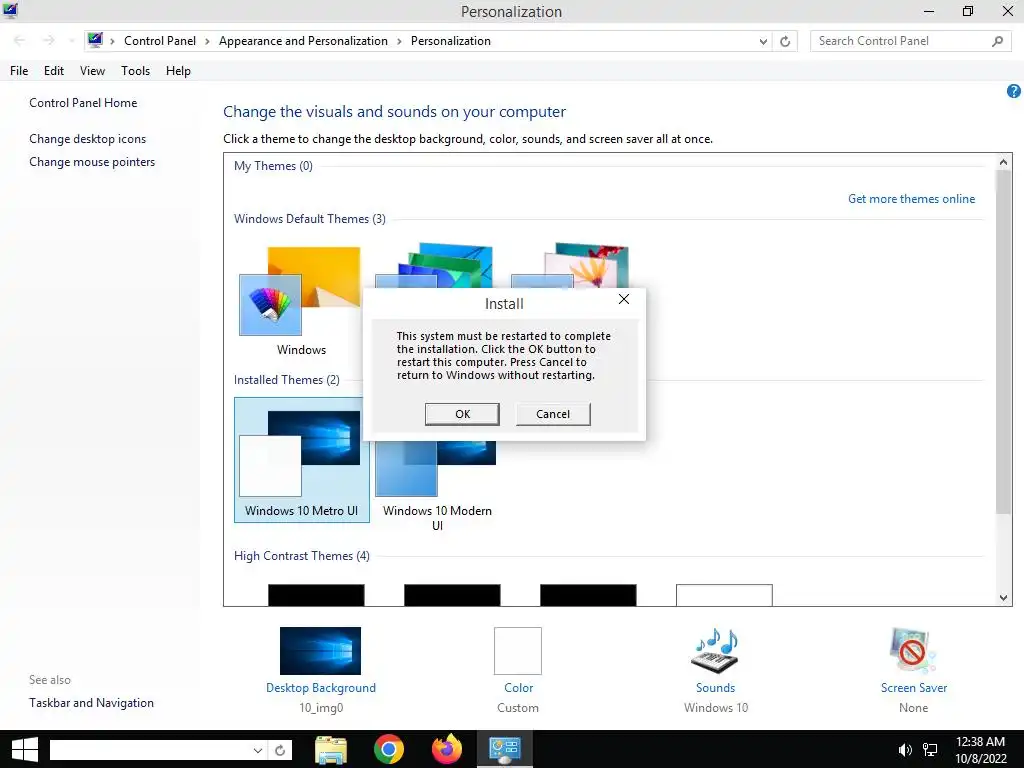The image size is (1024, 768).
Task: Expand chevron after Appearance and Personalization
Action: (399, 41)
